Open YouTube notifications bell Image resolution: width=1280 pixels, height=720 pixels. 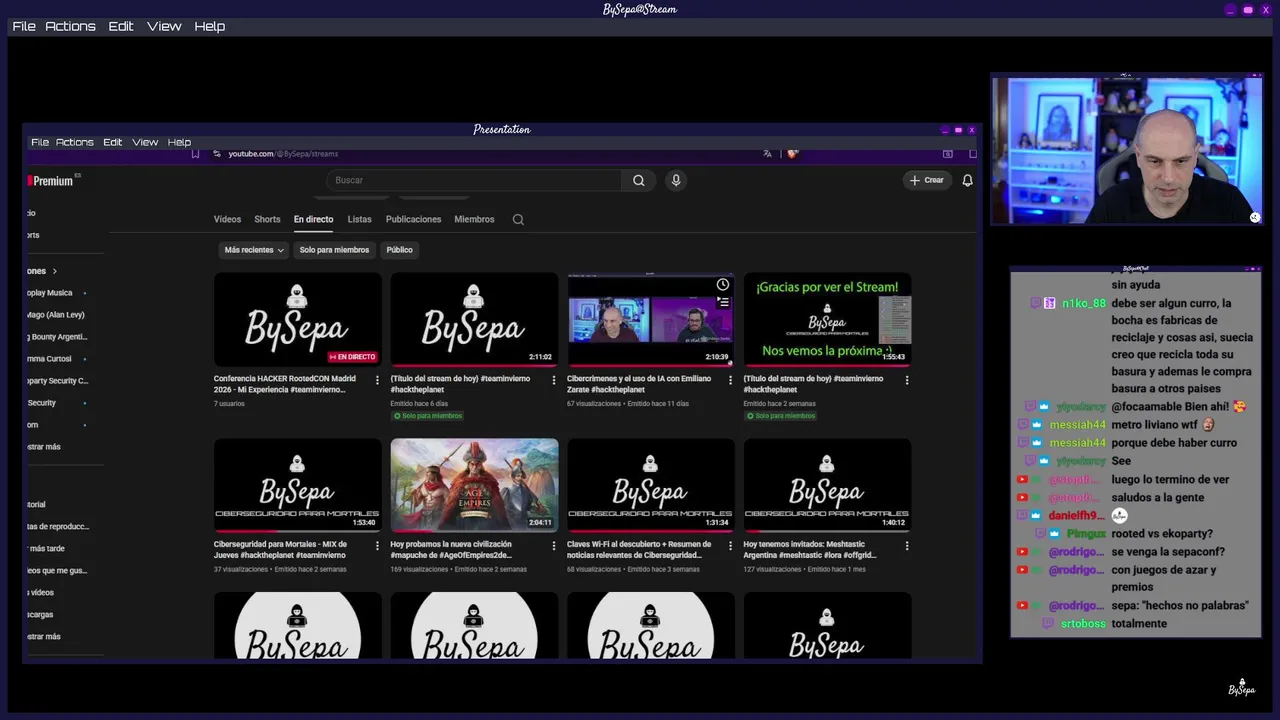967,180
